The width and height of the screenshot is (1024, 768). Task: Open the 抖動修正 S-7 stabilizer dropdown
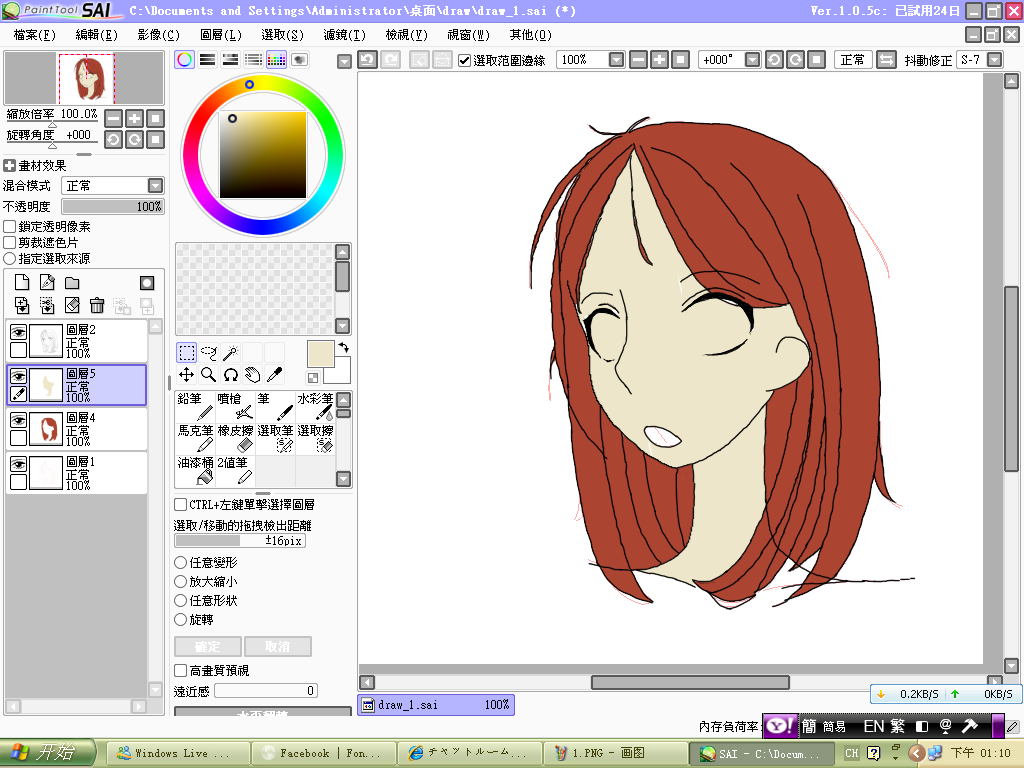coord(994,60)
